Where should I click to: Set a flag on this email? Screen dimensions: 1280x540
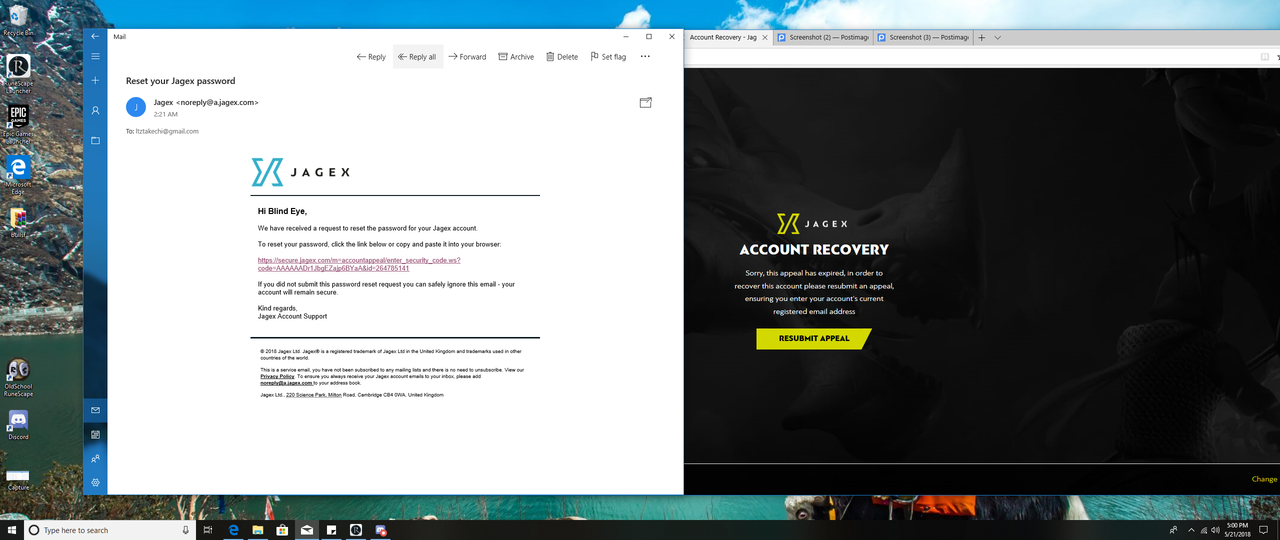tap(608, 57)
